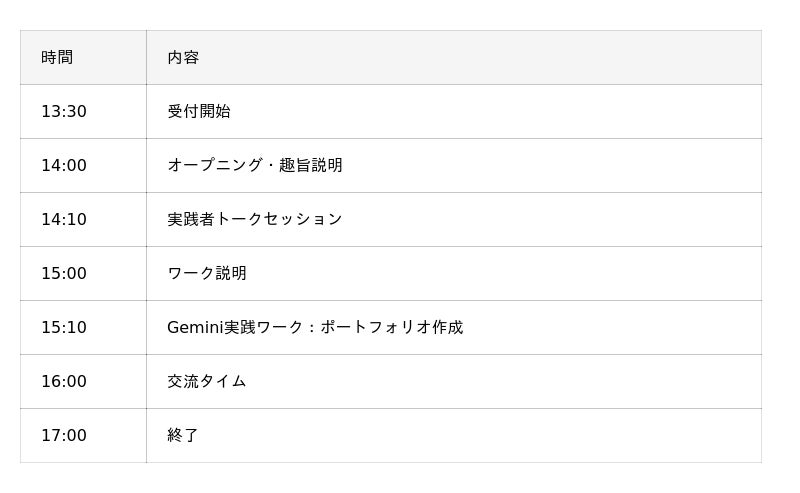Image resolution: width=800 pixels, height=493 pixels.
Task: Select the 13:30 time cell
Action: pyautogui.click(x=64, y=111)
